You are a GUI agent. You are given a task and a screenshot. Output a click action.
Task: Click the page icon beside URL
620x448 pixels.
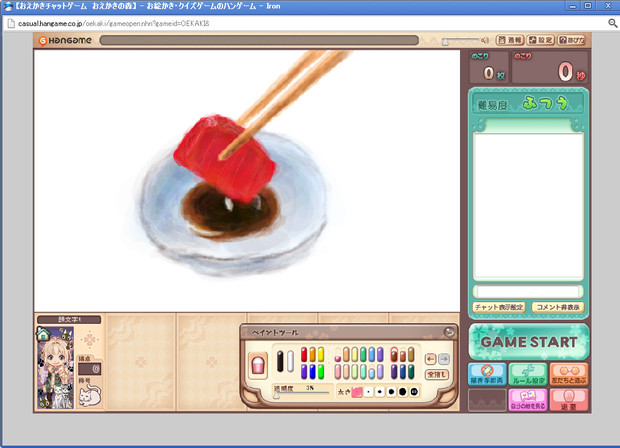pyautogui.click(x=11, y=23)
